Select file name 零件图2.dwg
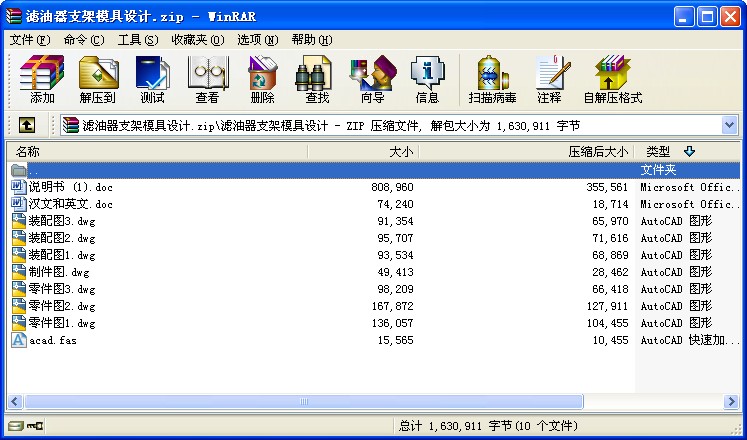The width and height of the screenshot is (747, 440). click(62, 306)
